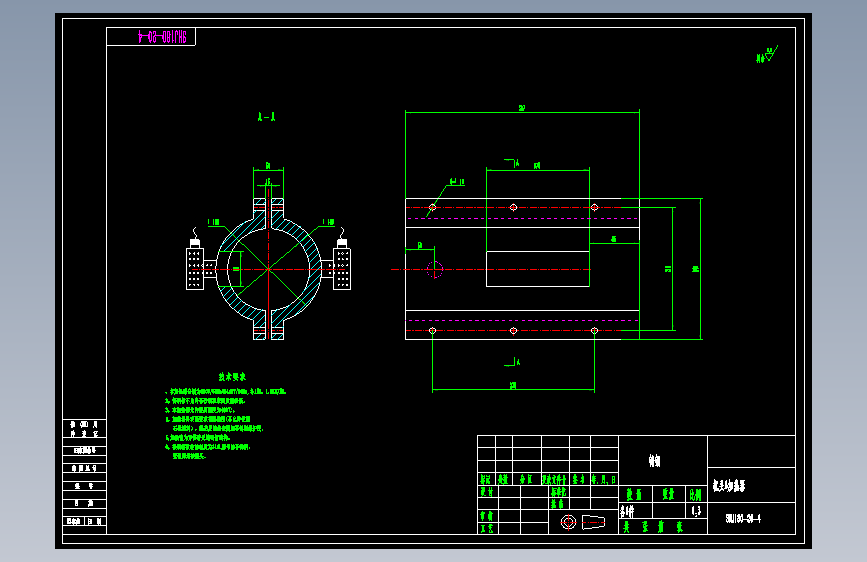Click the projection symbol circle in title block

click(x=568, y=522)
